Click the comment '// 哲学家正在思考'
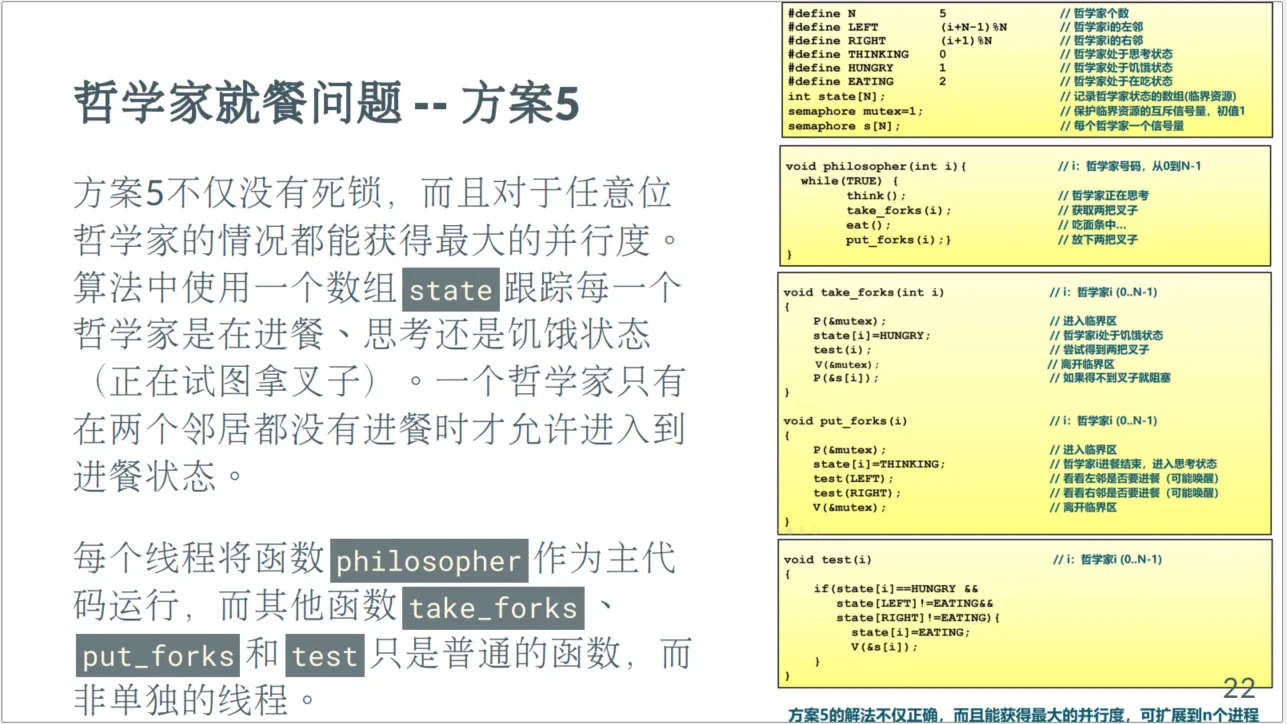 point(1103,196)
